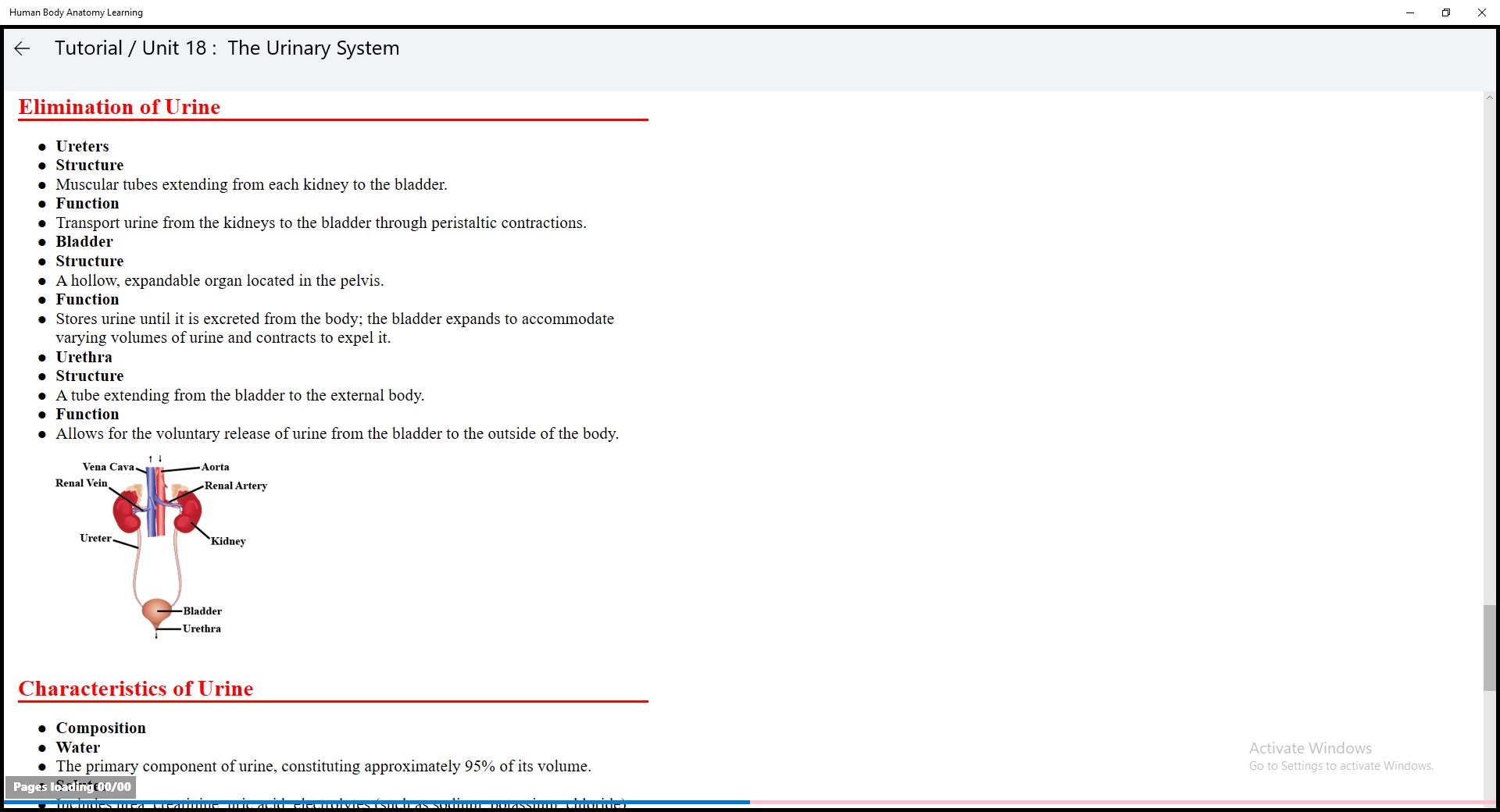Click the 'Pages loading 00/00' status label
Viewport: 1500px width, 812px height.
[71, 787]
